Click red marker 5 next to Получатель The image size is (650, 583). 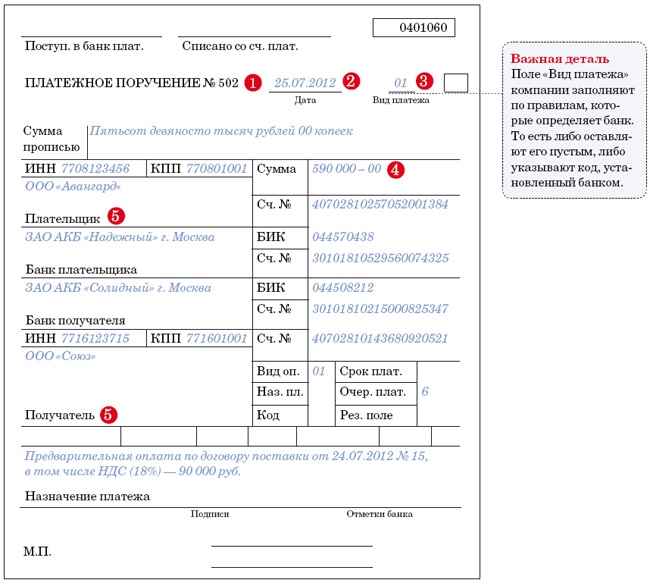coord(107,414)
